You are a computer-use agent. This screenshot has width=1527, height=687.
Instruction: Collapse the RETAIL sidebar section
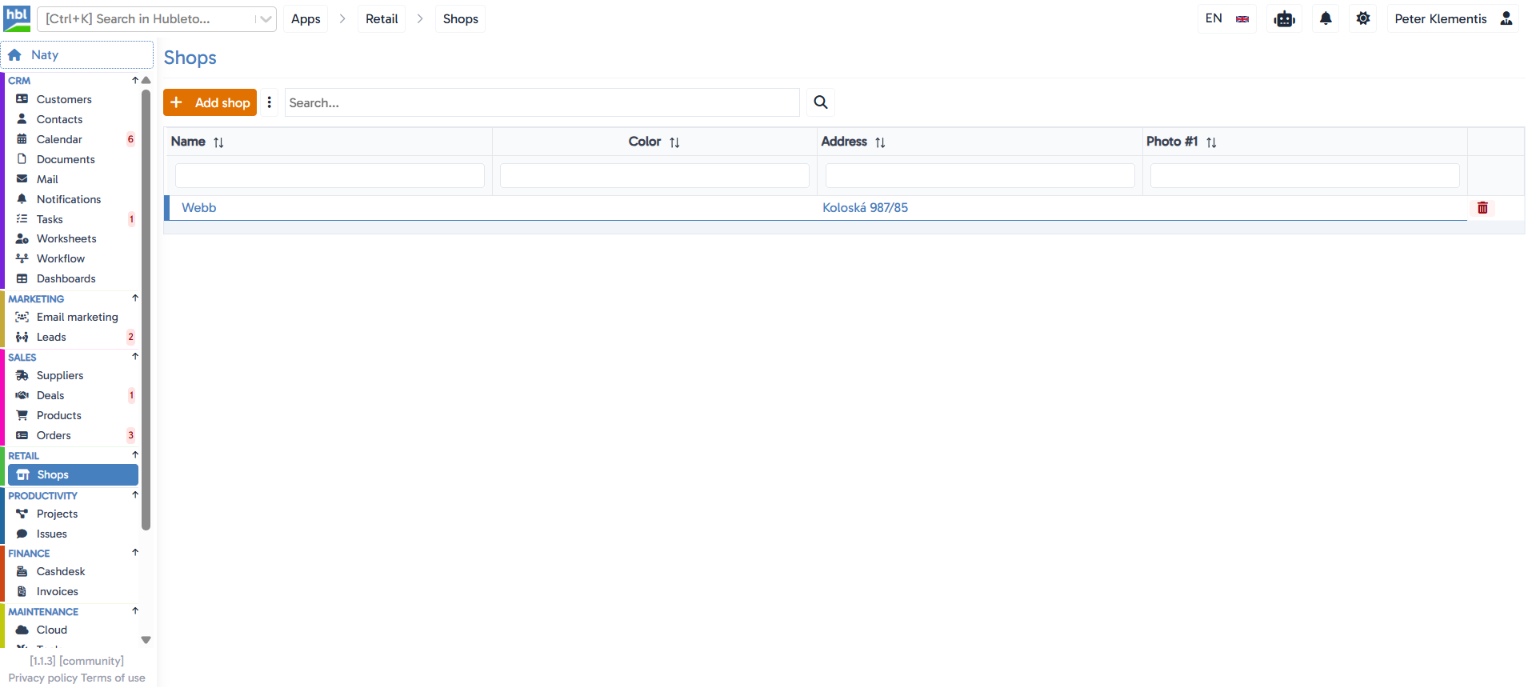[x=135, y=455]
